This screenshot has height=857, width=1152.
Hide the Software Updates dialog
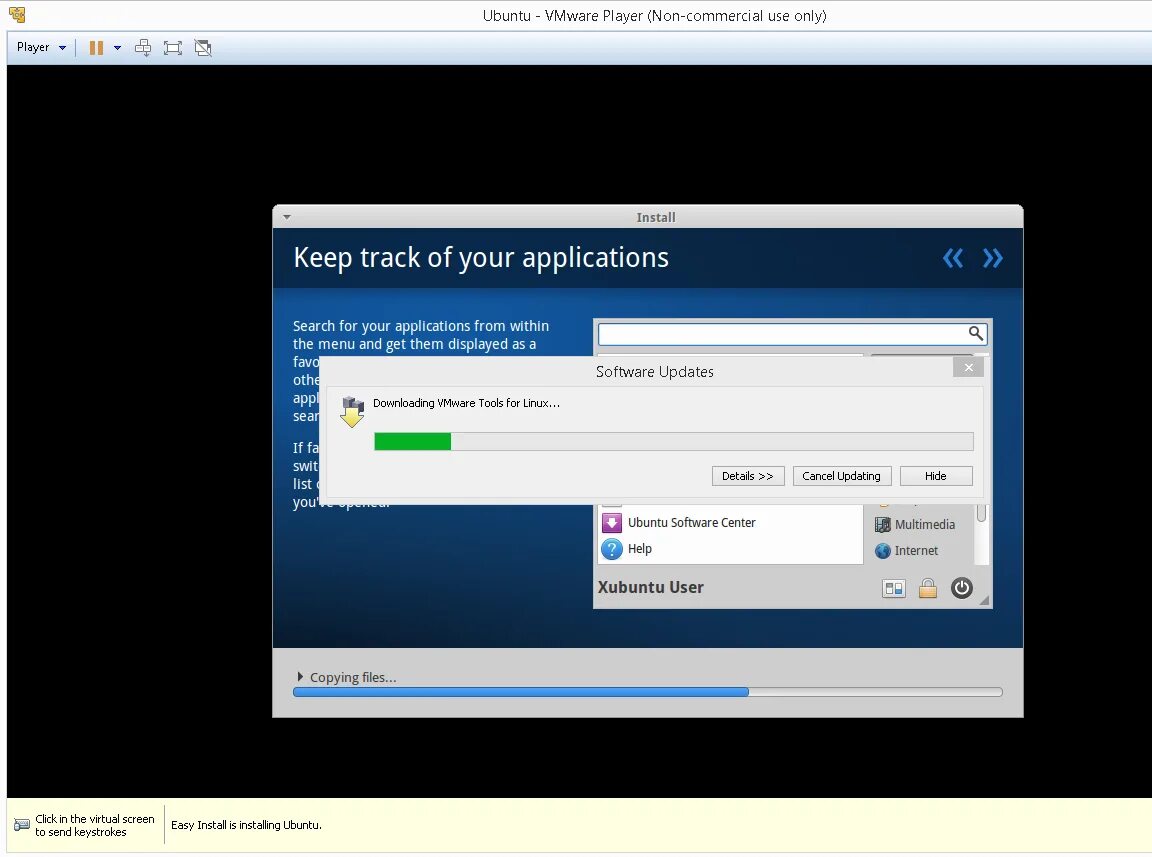[936, 476]
